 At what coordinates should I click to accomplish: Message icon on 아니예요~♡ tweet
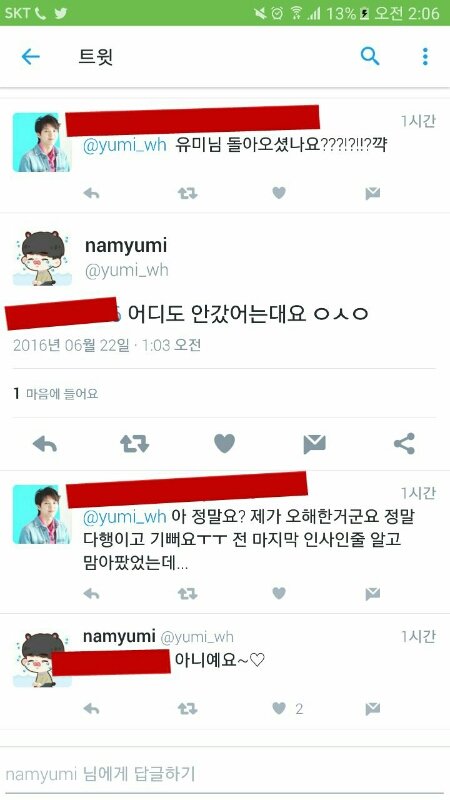pyautogui.click(x=372, y=708)
